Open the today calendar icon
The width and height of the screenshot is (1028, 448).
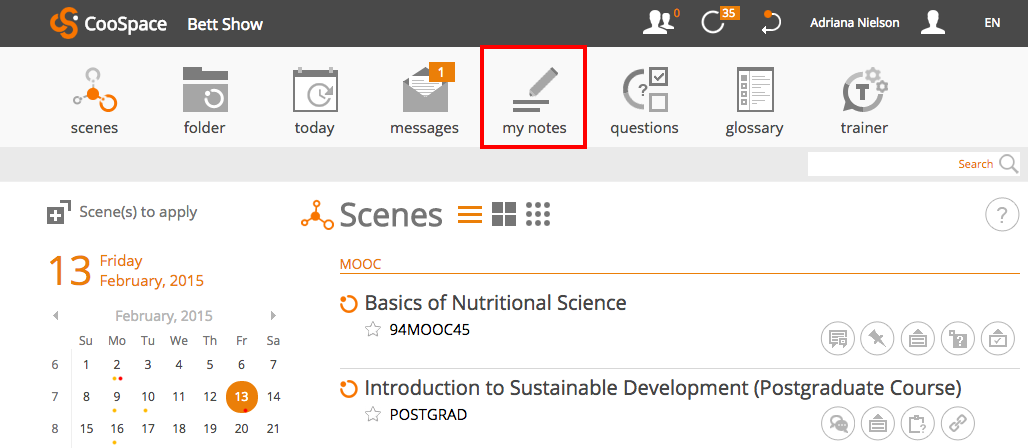tap(315, 89)
